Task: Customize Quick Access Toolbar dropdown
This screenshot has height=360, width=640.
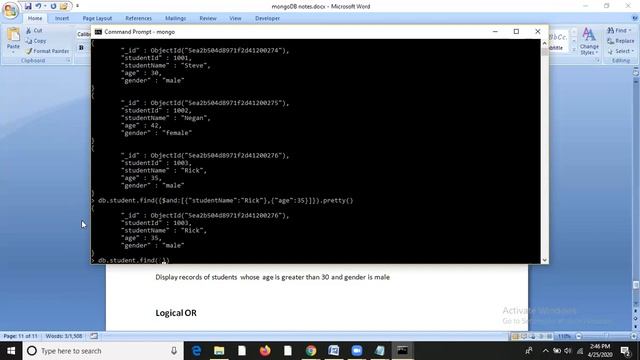Action: click(77, 6)
